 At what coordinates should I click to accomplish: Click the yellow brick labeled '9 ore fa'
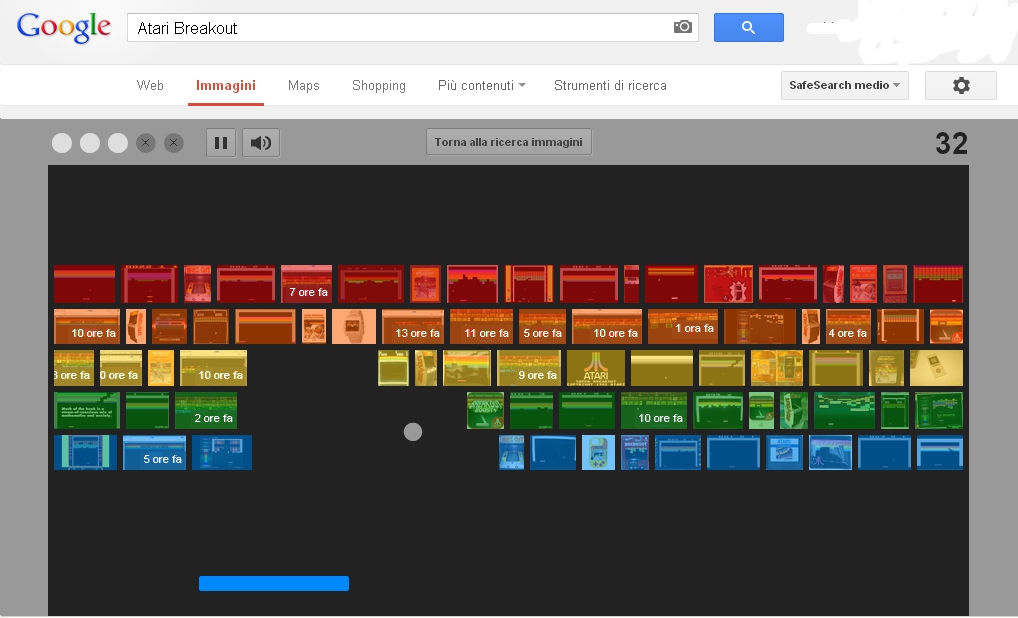pos(528,368)
